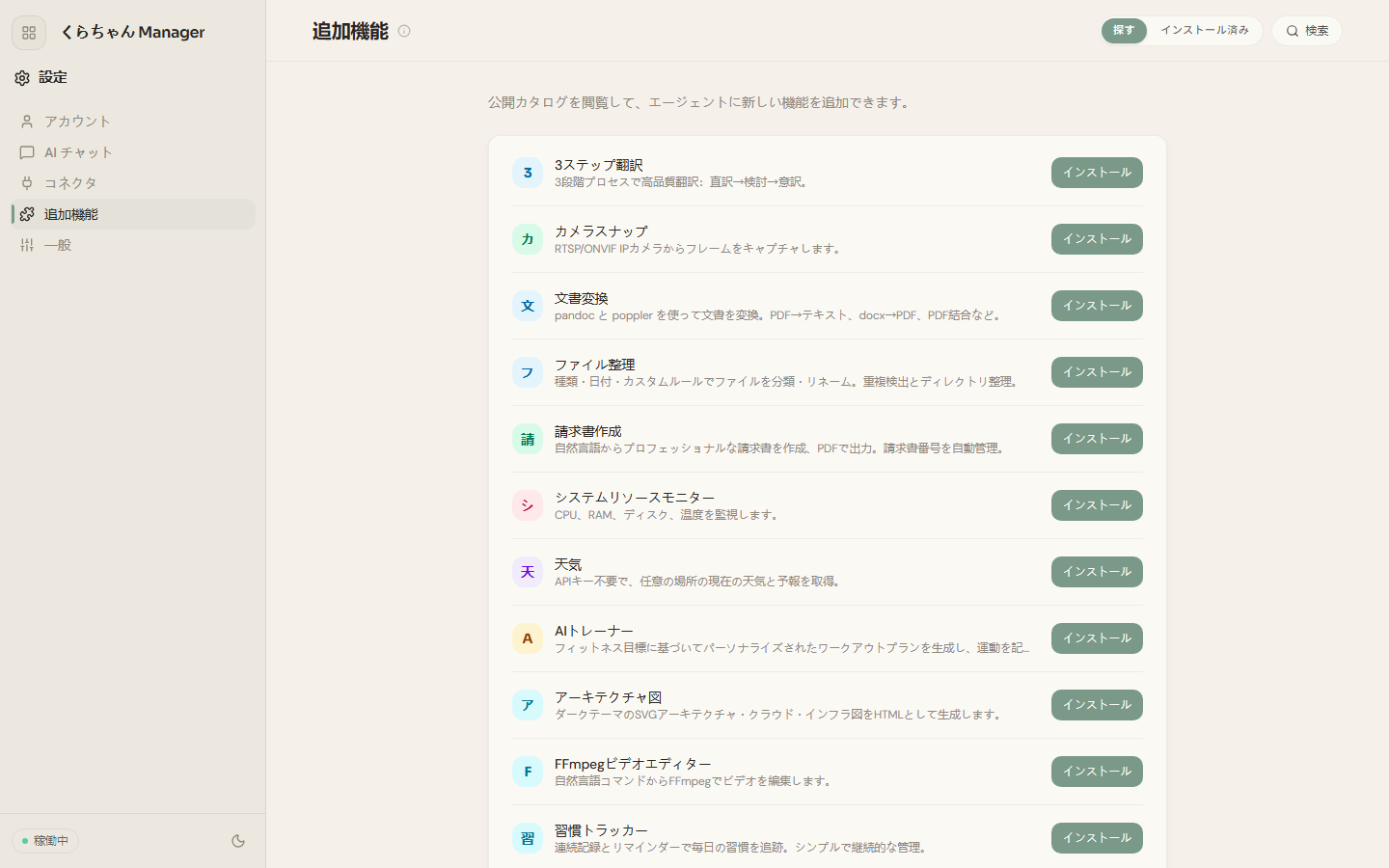Click インストール button for FFmpegビデオエディター

click(1097, 772)
